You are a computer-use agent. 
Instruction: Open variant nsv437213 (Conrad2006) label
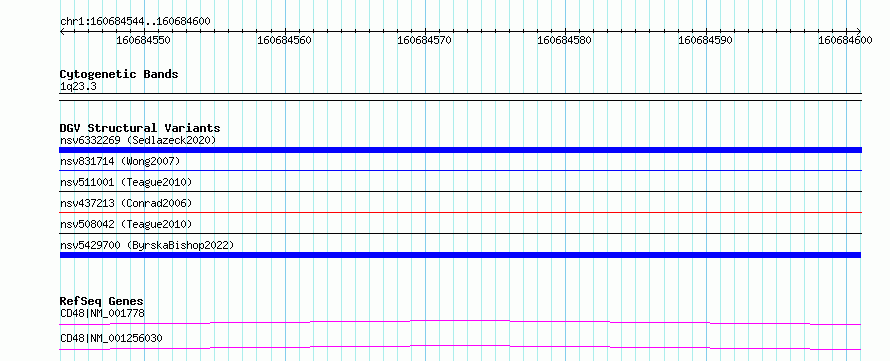[x=126, y=203]
